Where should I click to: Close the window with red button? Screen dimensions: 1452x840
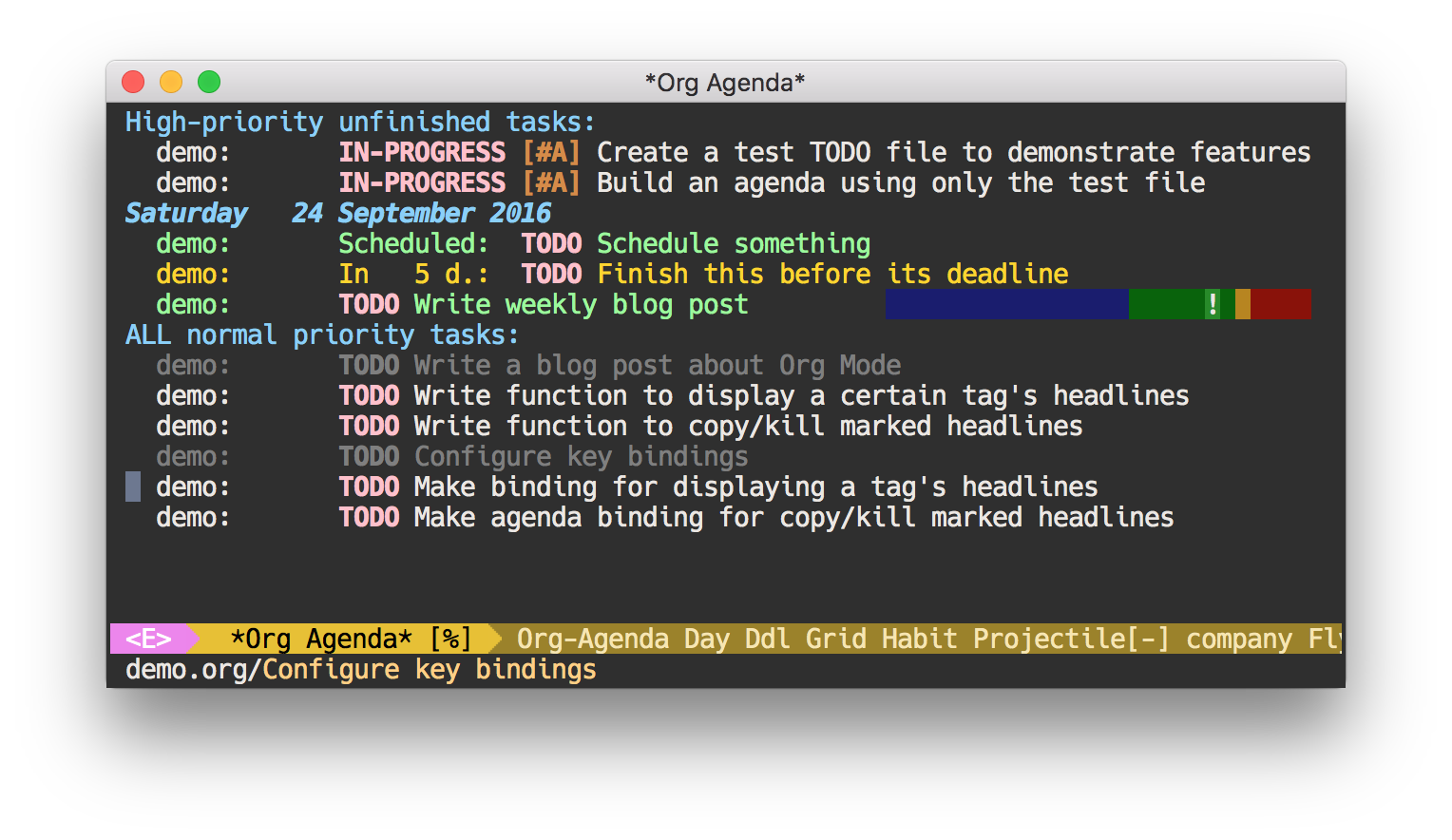click(x=133, y=82)
